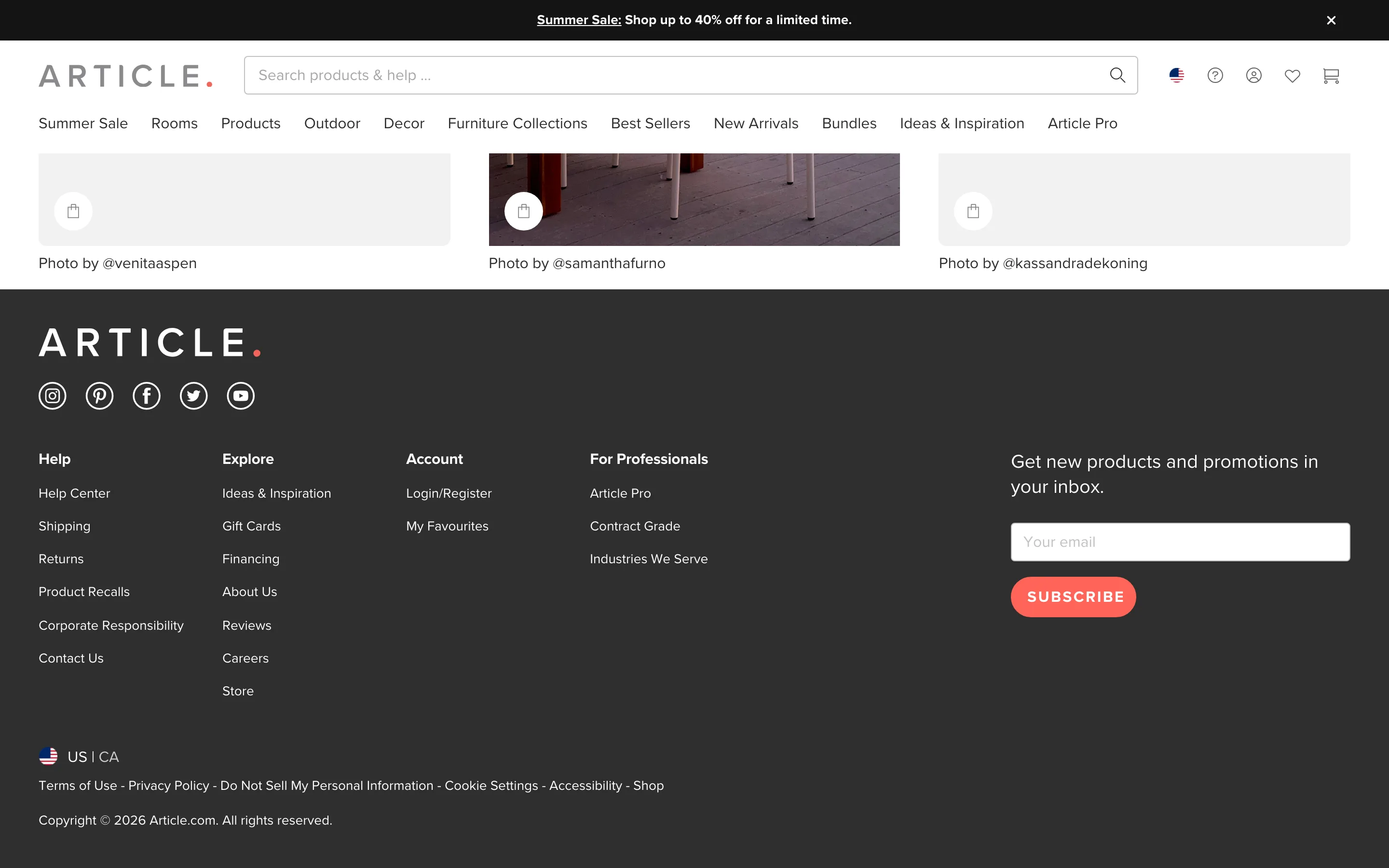The height and width of the screenshot is (868, 1389).
Task: Open the Instagram social icon
Action: [x=52, y=395]
